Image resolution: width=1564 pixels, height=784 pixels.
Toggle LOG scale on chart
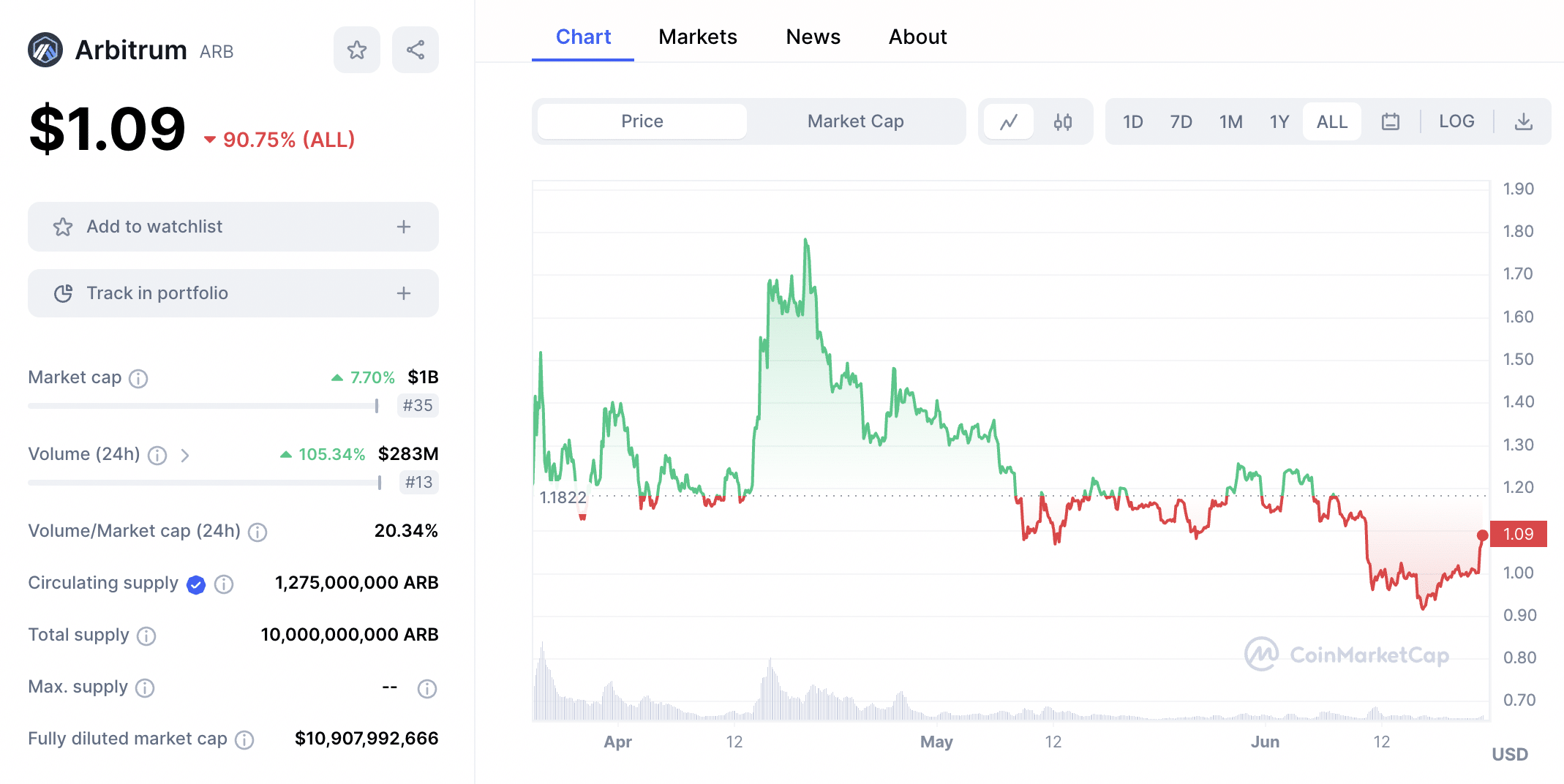tap(1456, 121)
